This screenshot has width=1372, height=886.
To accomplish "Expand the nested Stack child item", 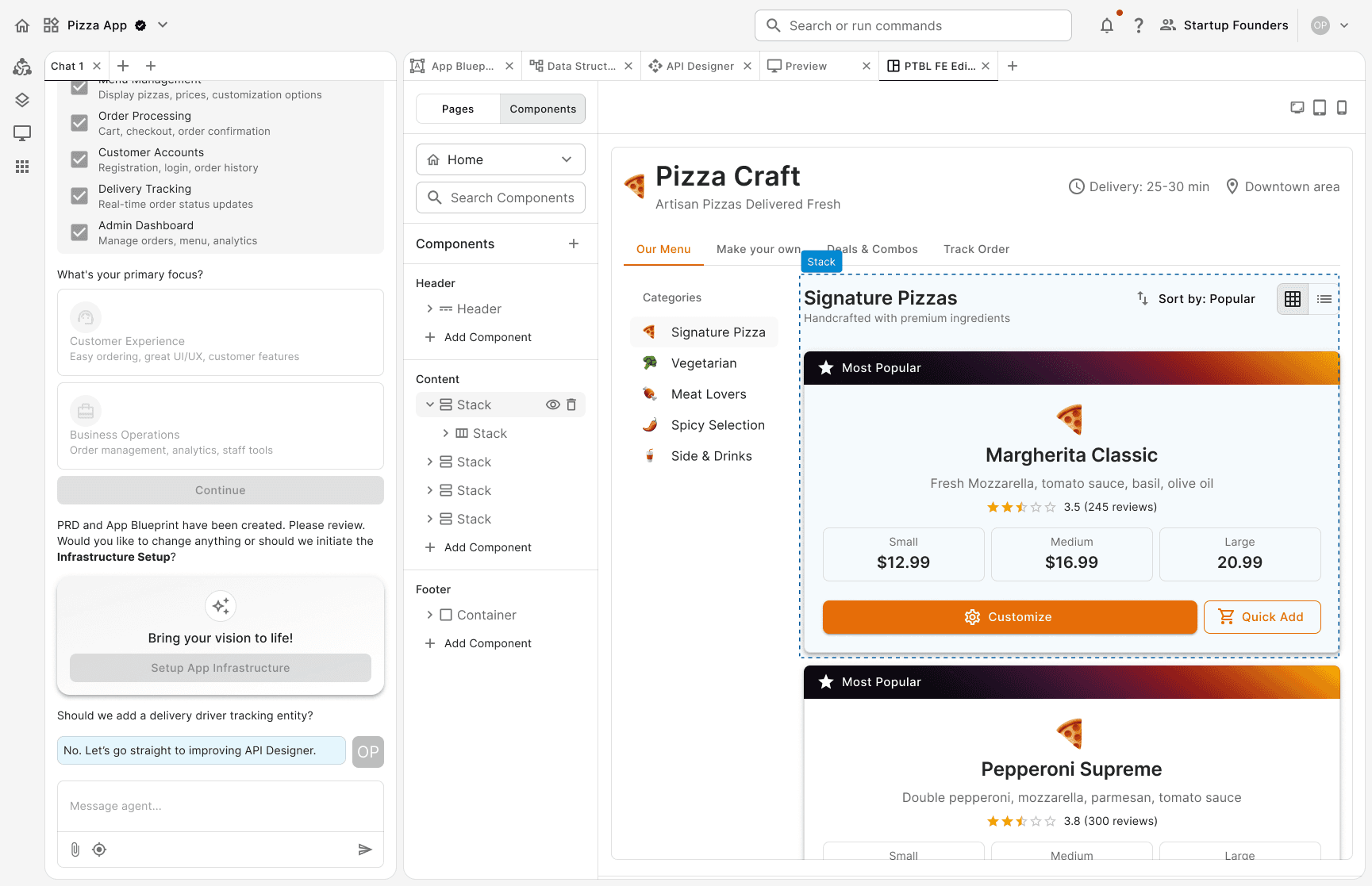I will [445, 433].
